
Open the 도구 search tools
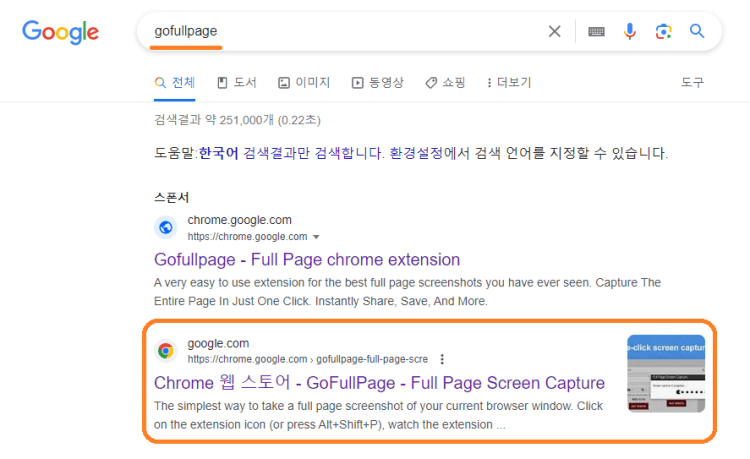click(x=692, y=83)
